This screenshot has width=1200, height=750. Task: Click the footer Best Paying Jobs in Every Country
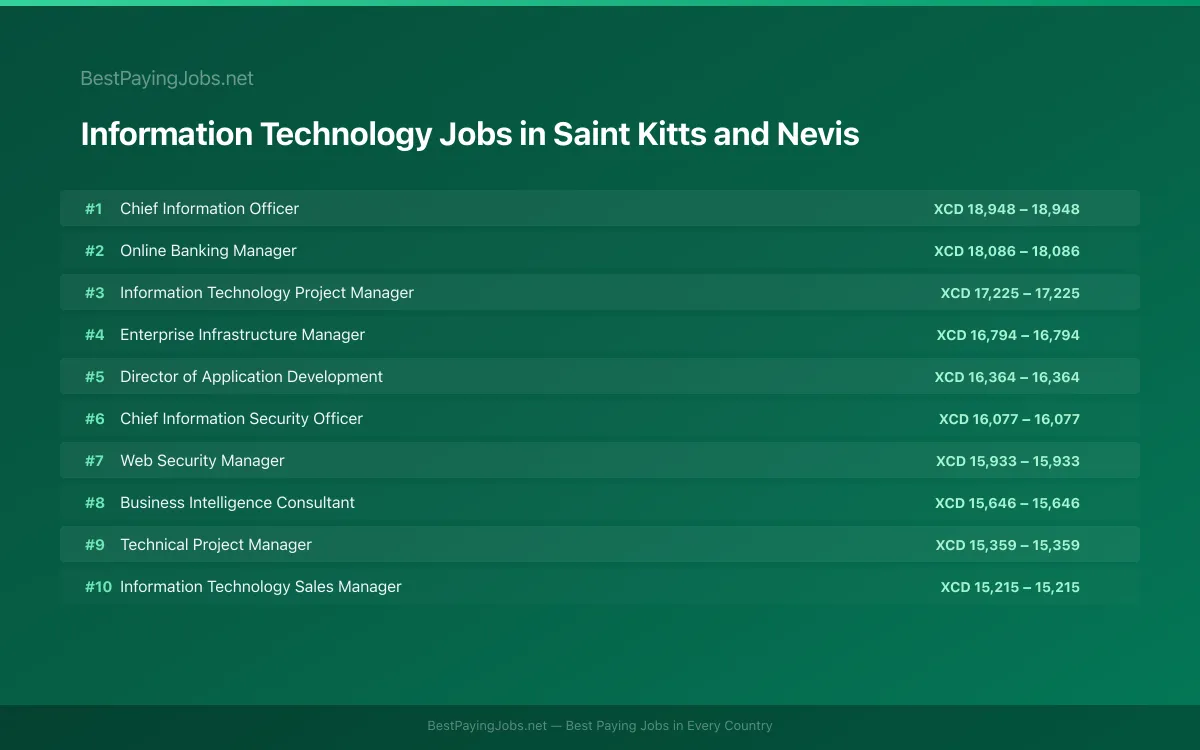coord(669,725)
